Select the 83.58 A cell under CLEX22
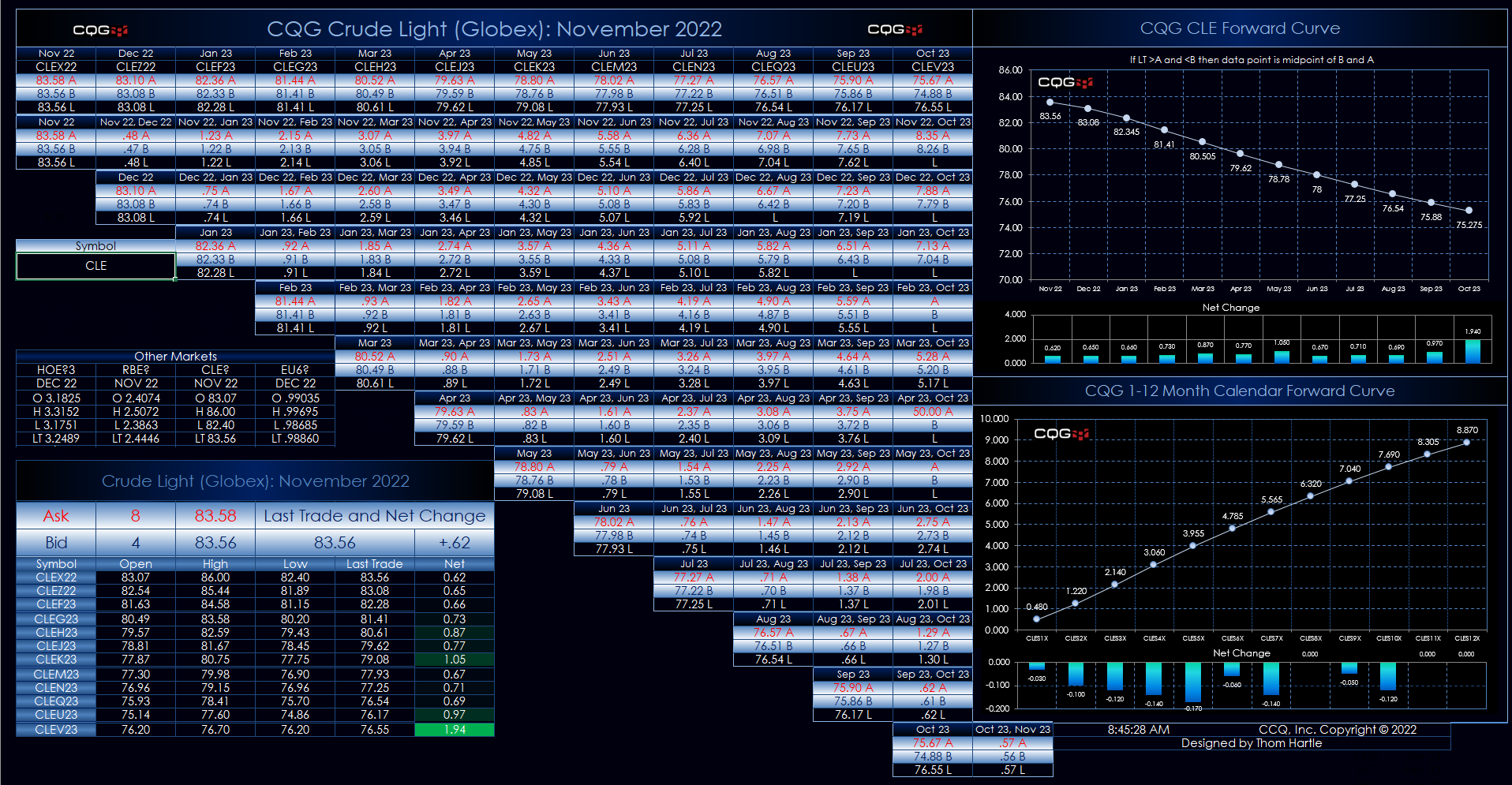 [x=56, y=80]
